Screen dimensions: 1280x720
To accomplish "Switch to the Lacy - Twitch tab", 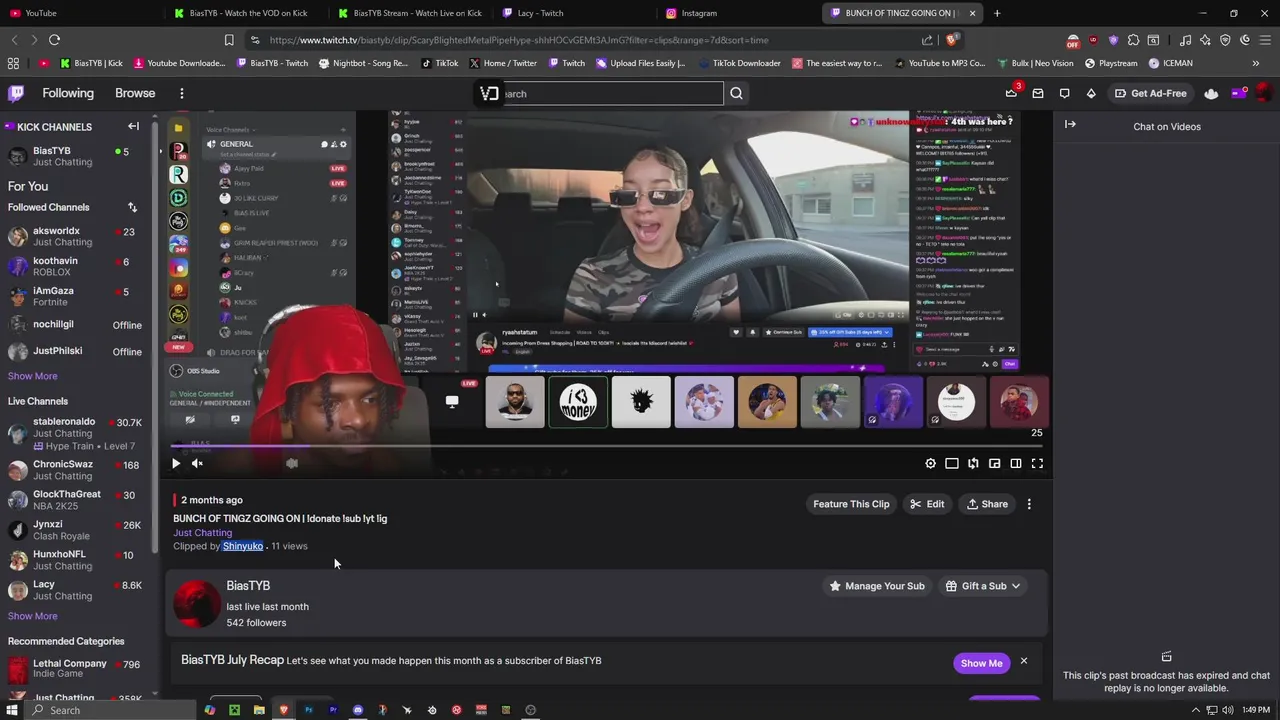I will [x=575, y=13].
